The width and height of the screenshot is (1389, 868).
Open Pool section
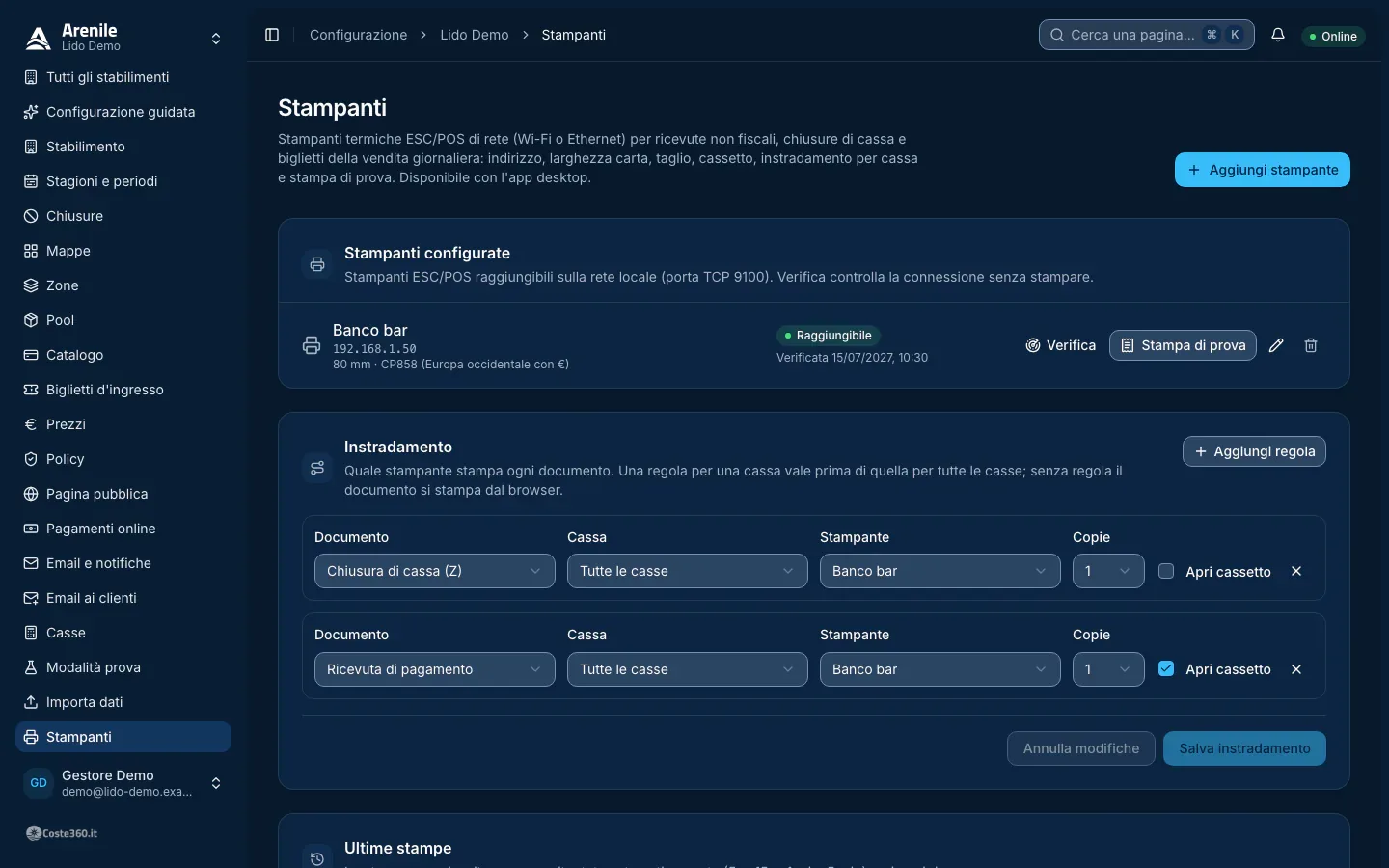coord(123,320)
